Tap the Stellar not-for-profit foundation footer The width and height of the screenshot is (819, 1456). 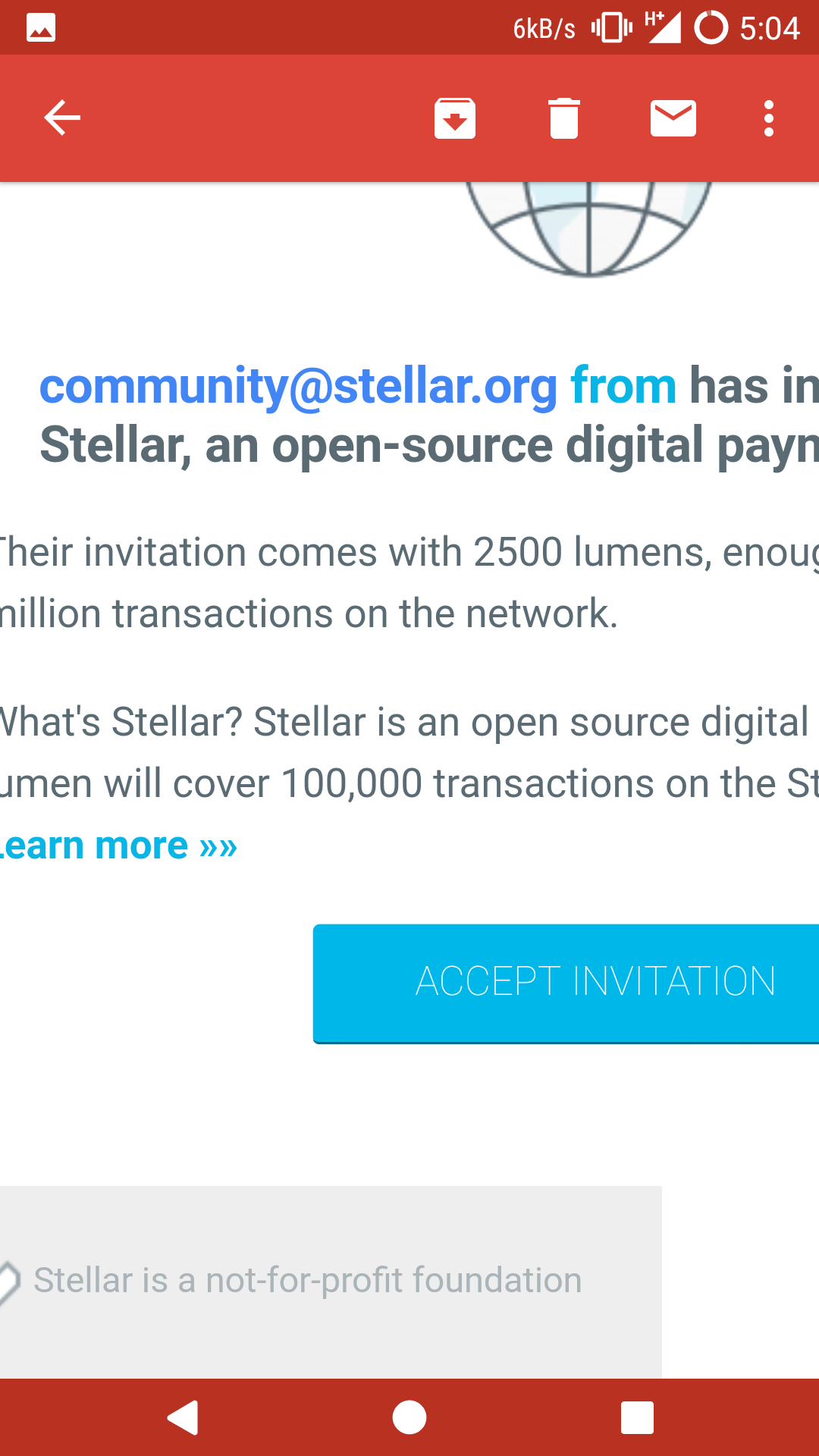pos(308,1281)
